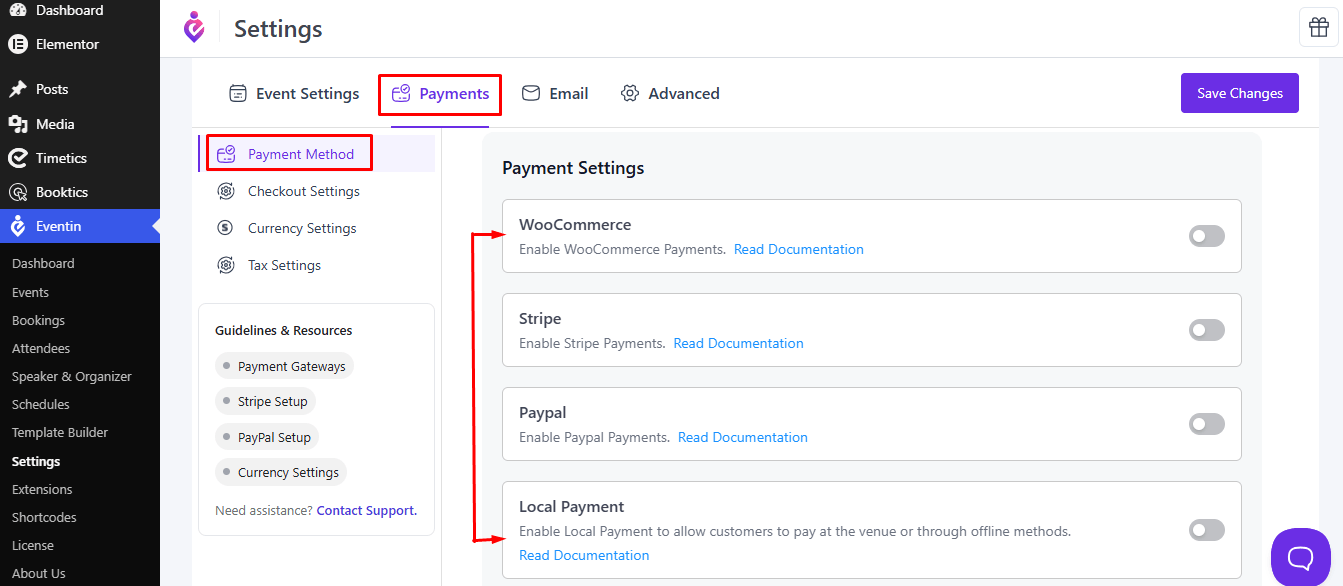Viewport: 1343px width, 586px height.
Task: Click the Media icon in admin menu
Action: [x=17, y=124]
